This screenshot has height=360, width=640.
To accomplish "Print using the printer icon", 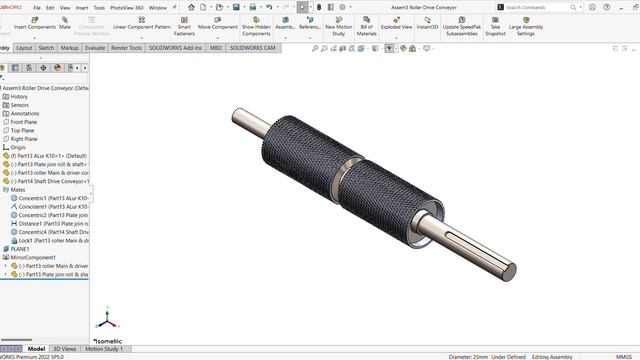I will coord(253,7).
